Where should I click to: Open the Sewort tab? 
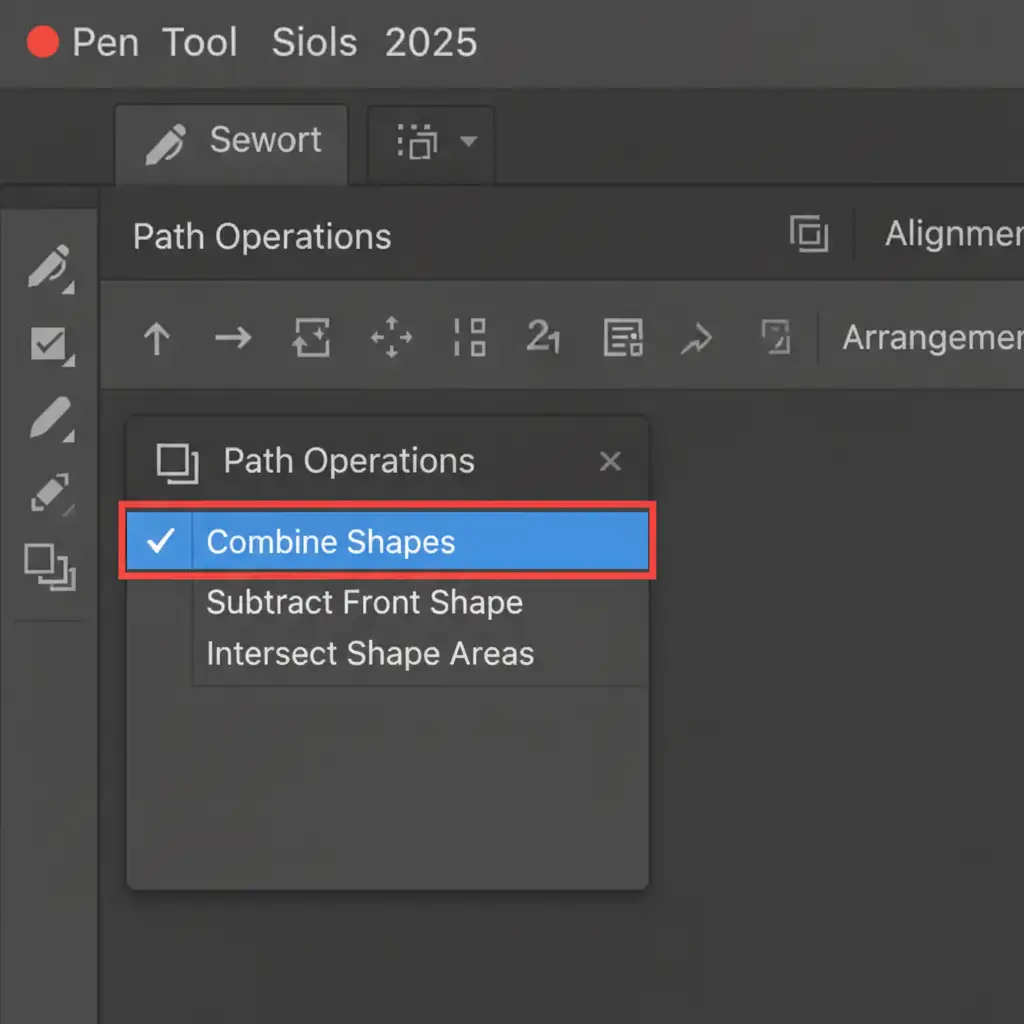(233, 142)
